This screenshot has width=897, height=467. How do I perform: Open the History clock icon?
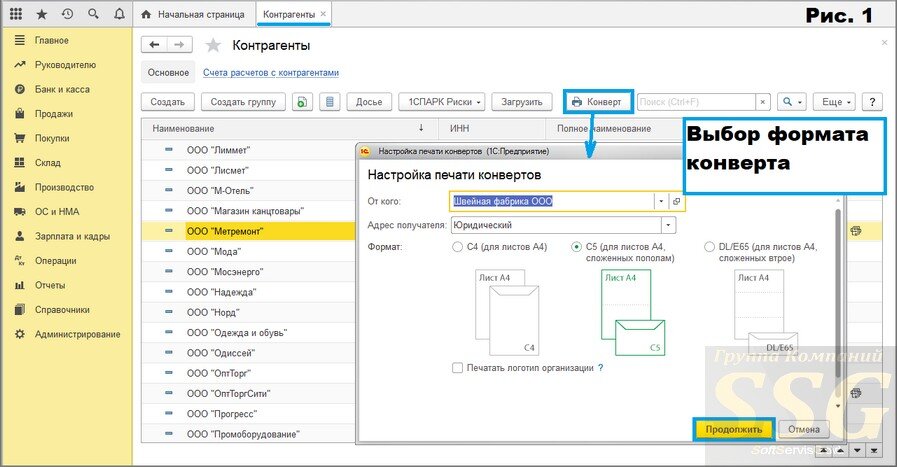point(68,14)
